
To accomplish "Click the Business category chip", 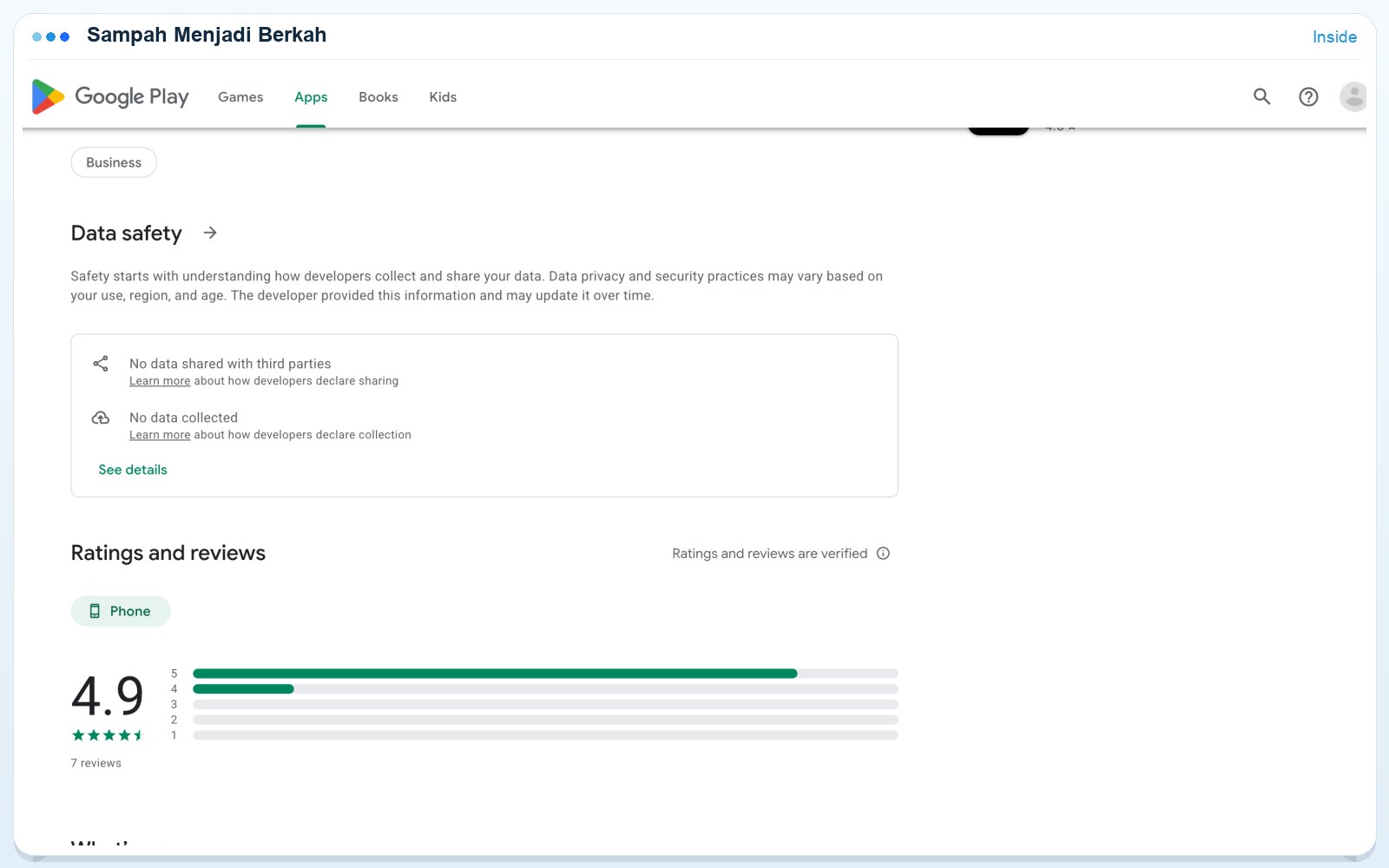I will point(114,162).
